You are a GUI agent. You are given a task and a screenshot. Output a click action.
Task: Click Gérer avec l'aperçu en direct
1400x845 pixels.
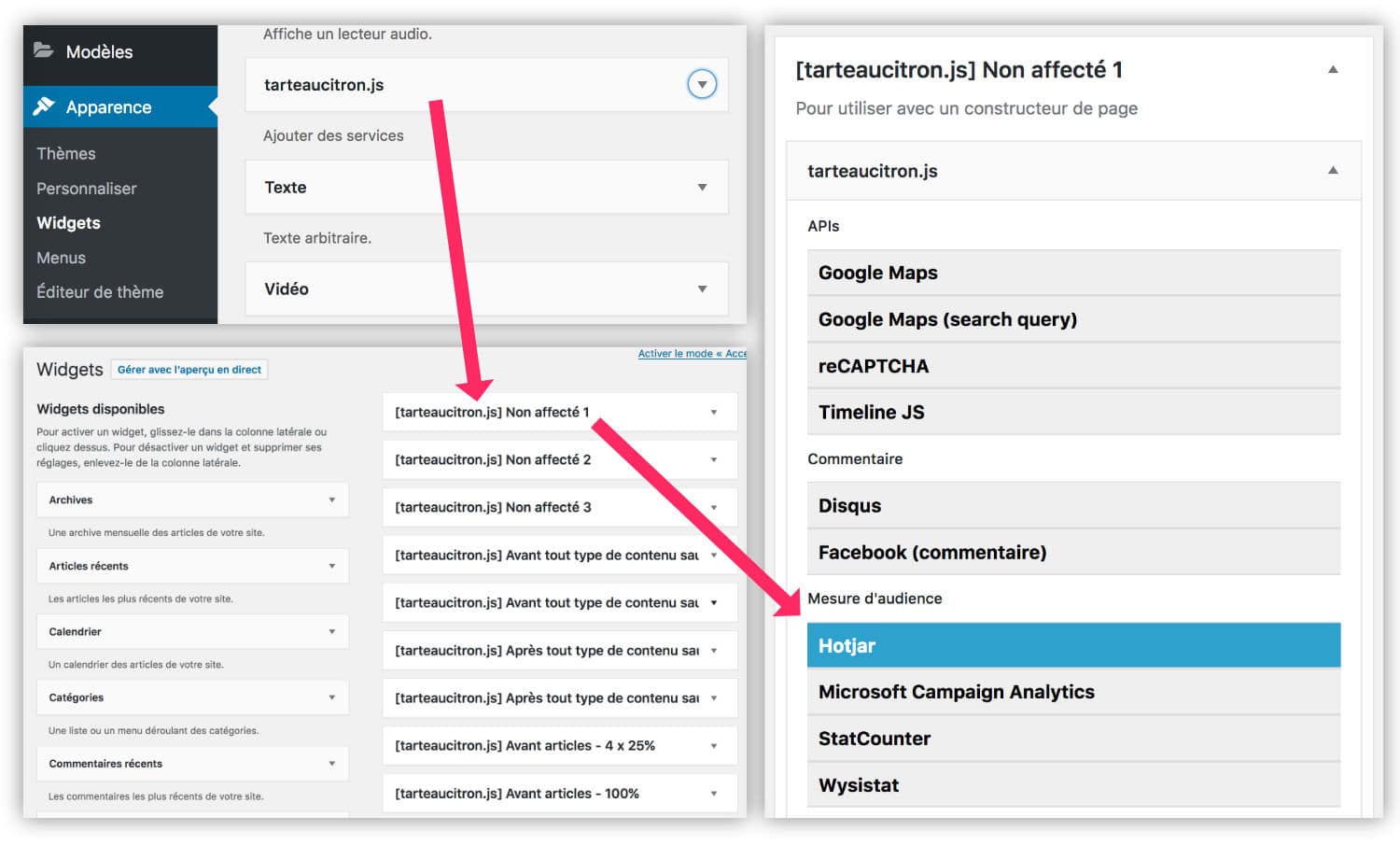(189, 370)
